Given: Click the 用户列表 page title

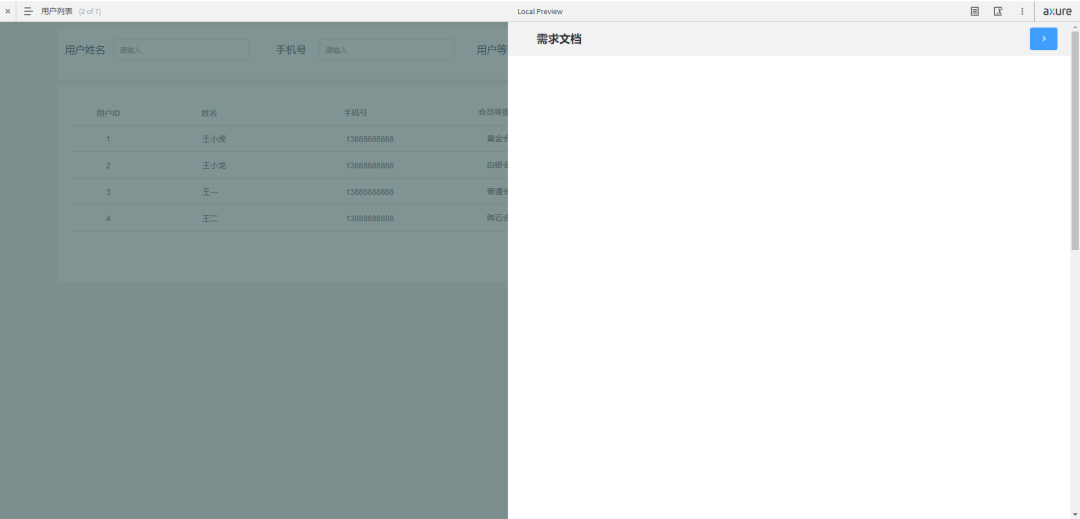Looking at the screenshot, I should point(56,11).
